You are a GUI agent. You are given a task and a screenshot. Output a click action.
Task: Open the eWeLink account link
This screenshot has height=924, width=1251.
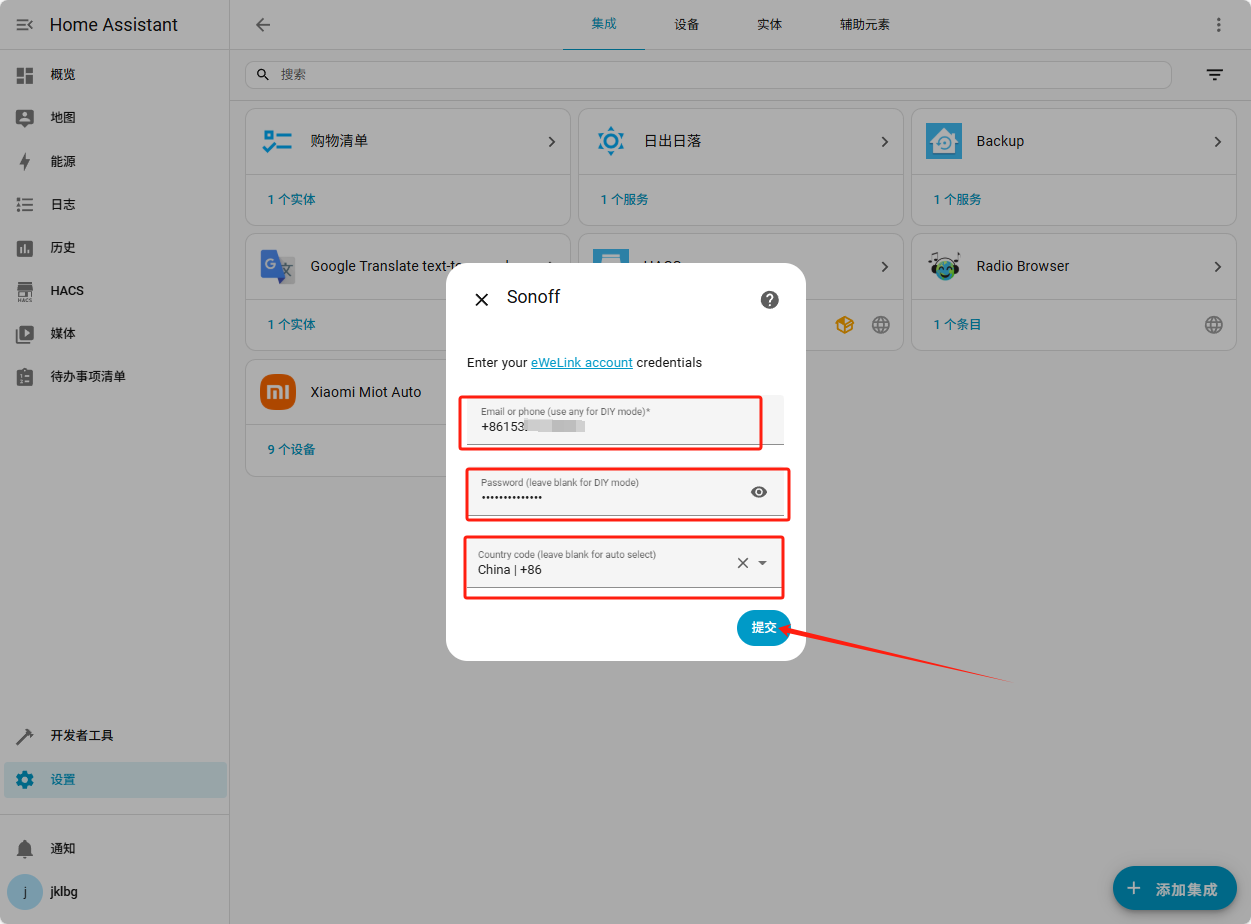[x=582, y=363]
